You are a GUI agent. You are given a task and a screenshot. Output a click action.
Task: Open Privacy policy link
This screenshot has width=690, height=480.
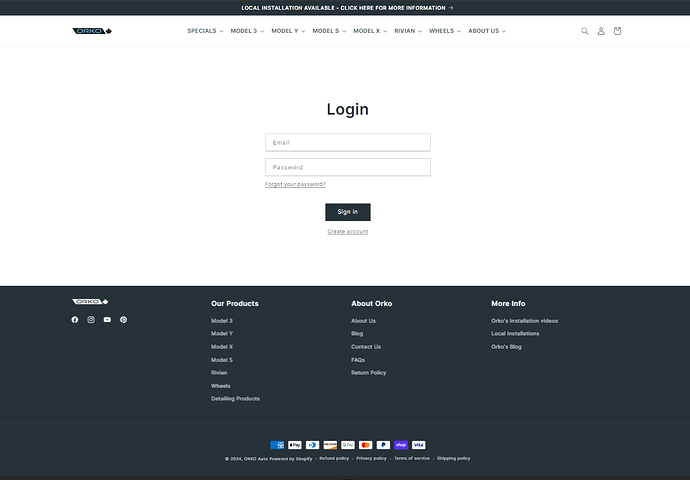pos(371,458)
